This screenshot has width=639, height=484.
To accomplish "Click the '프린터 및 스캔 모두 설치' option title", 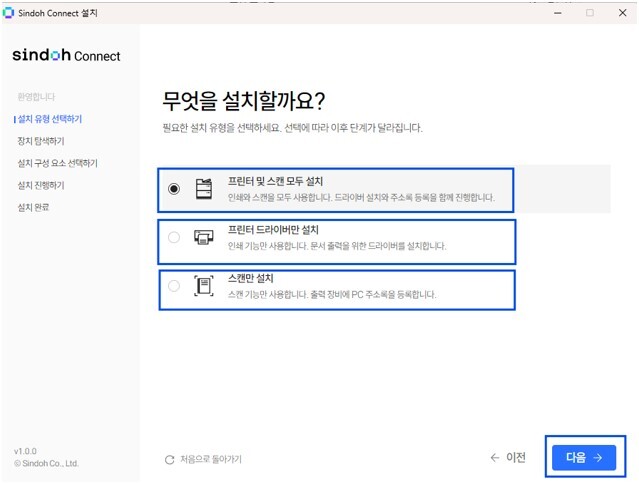I will [275, 181].
